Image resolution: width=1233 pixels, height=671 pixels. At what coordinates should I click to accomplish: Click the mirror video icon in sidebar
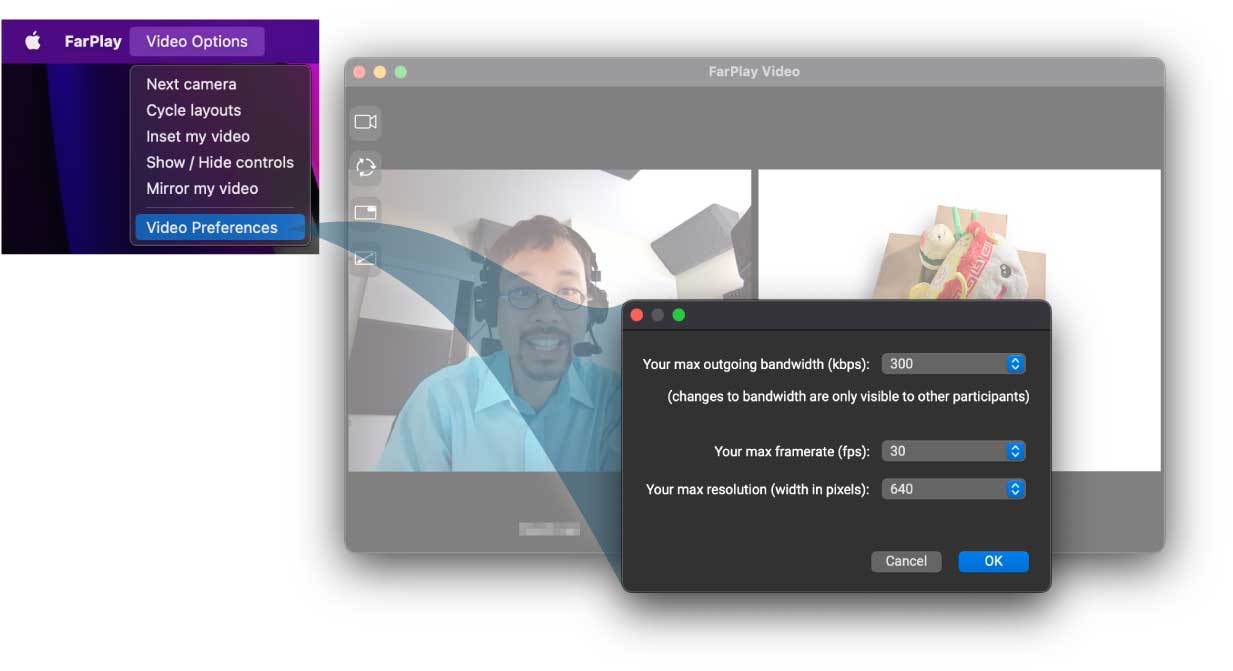(x=365, y=258)
